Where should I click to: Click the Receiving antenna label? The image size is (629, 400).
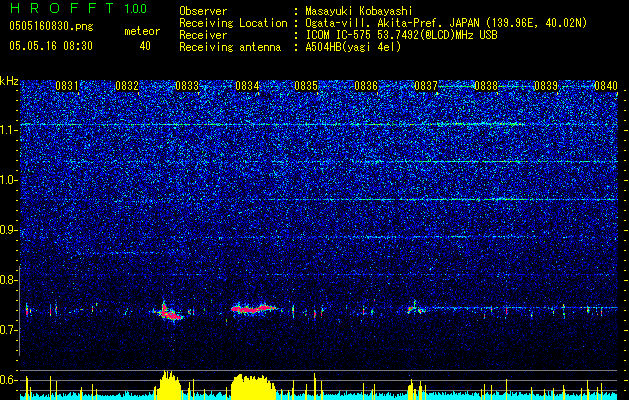230,47
